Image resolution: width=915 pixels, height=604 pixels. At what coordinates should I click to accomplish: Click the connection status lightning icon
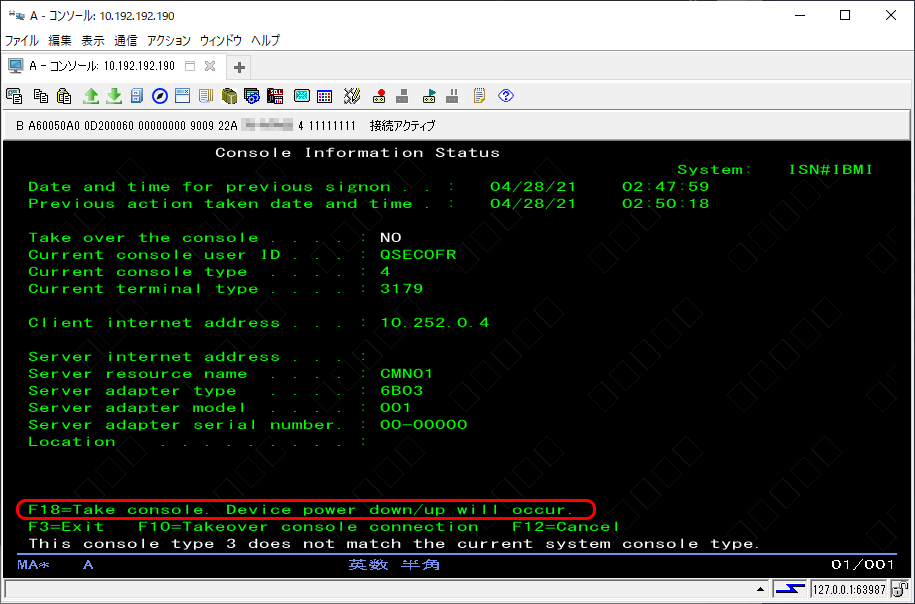pos(790,588)
